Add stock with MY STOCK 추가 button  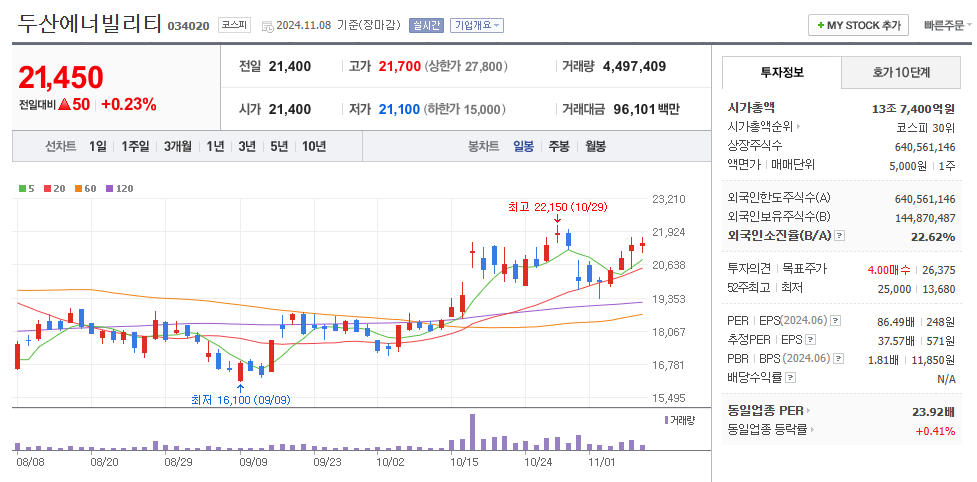[x=859, y=26]
